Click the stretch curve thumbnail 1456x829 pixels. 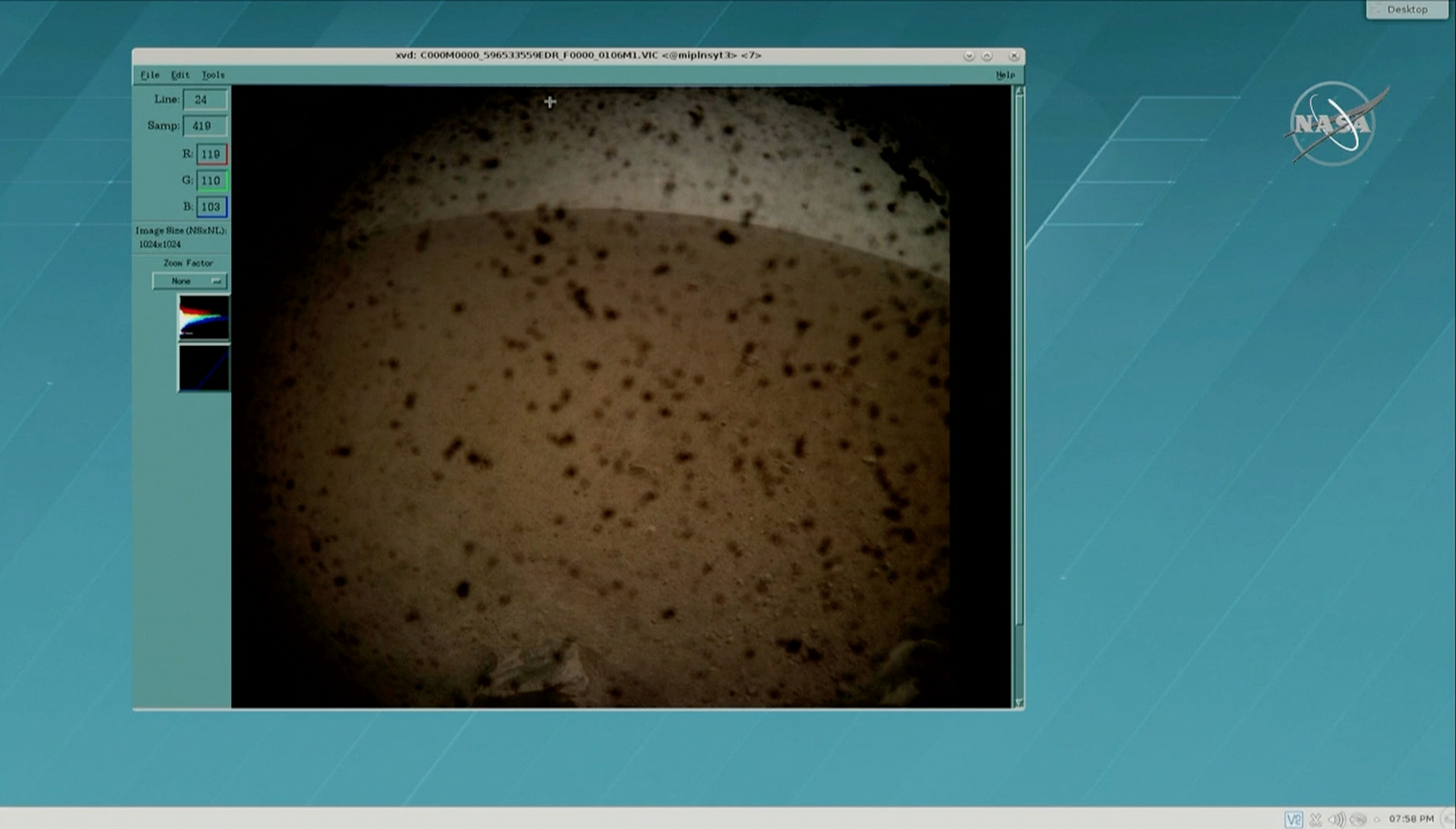[204, 368]
